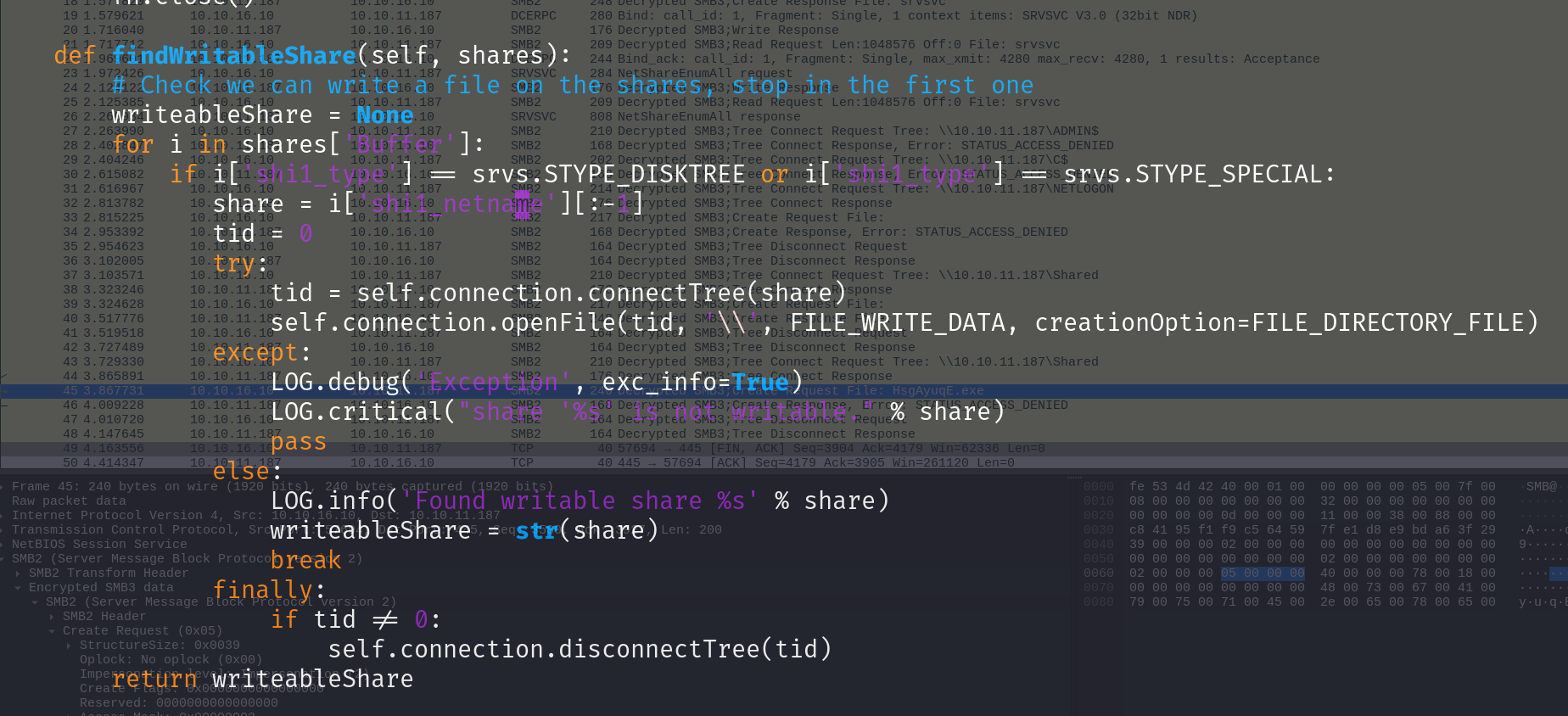Expand the SMB2 Transform Header node
Image resolution: width=1568 pixels, height=716 pixels.
click(x=20, y=573)
